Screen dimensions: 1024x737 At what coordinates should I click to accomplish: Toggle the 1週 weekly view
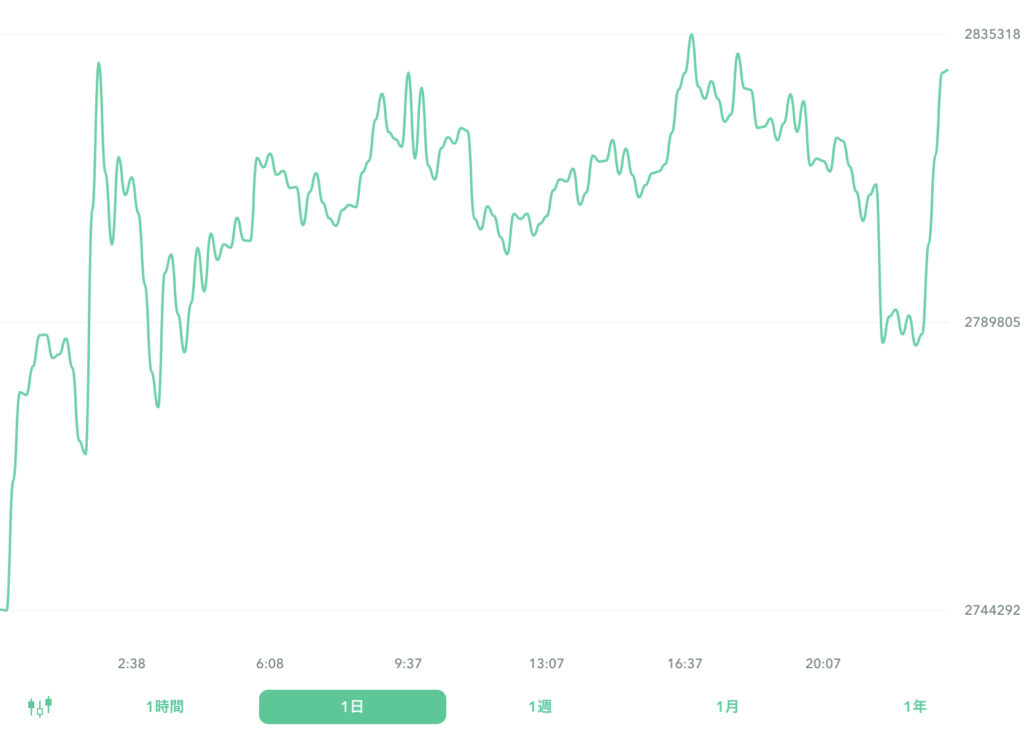pos(540,706)
